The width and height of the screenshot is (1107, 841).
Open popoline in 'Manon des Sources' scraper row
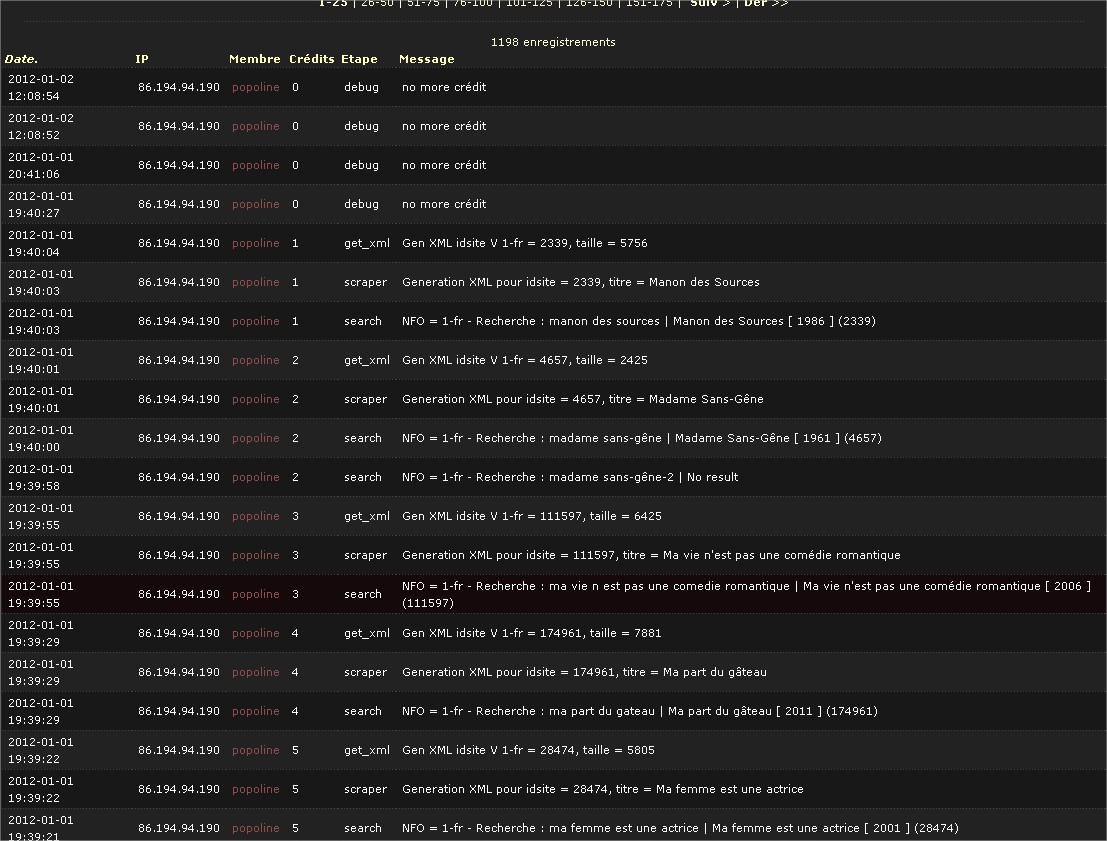point(256,282)
